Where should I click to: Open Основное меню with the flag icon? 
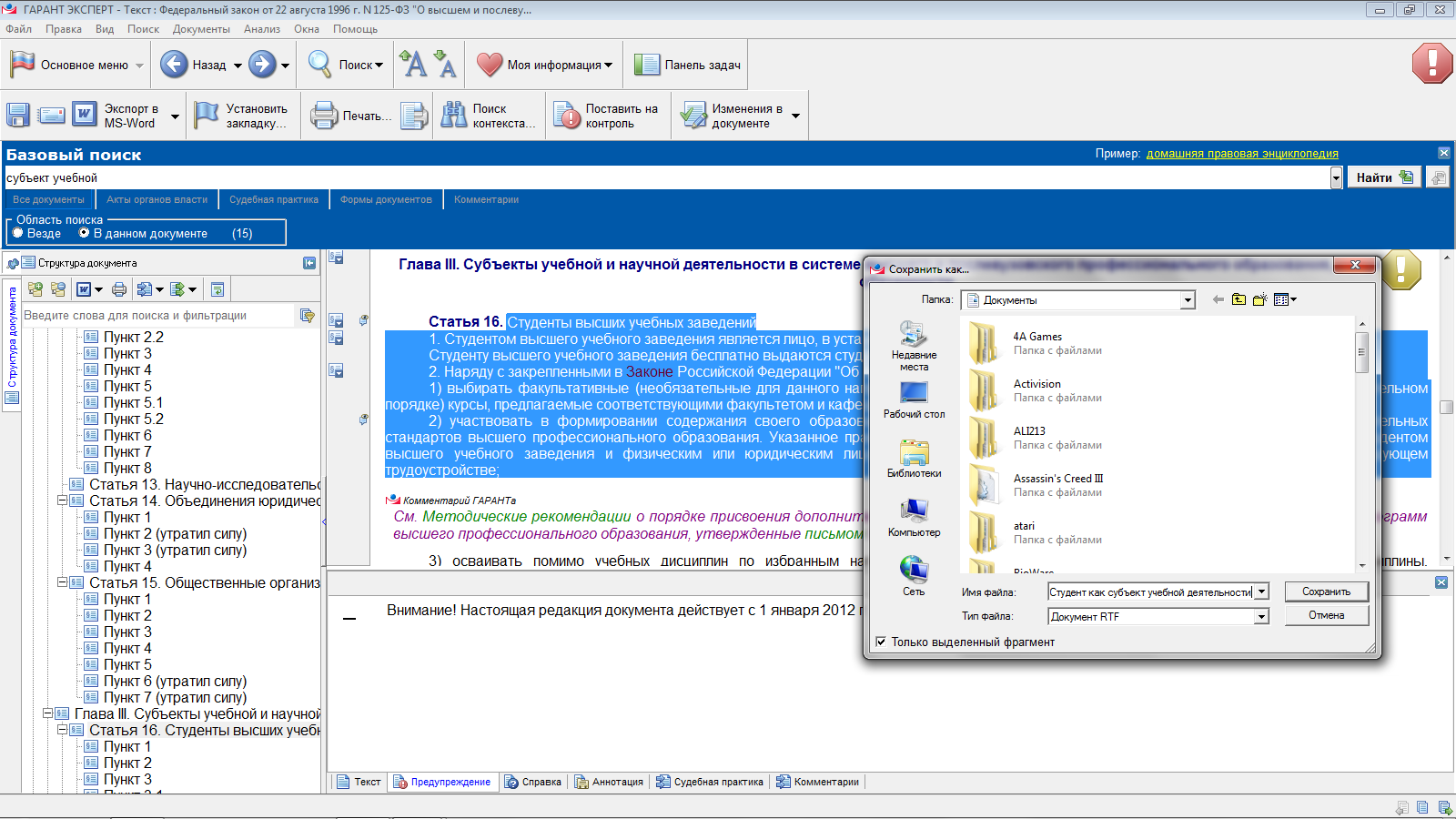(x=76, y=65)
